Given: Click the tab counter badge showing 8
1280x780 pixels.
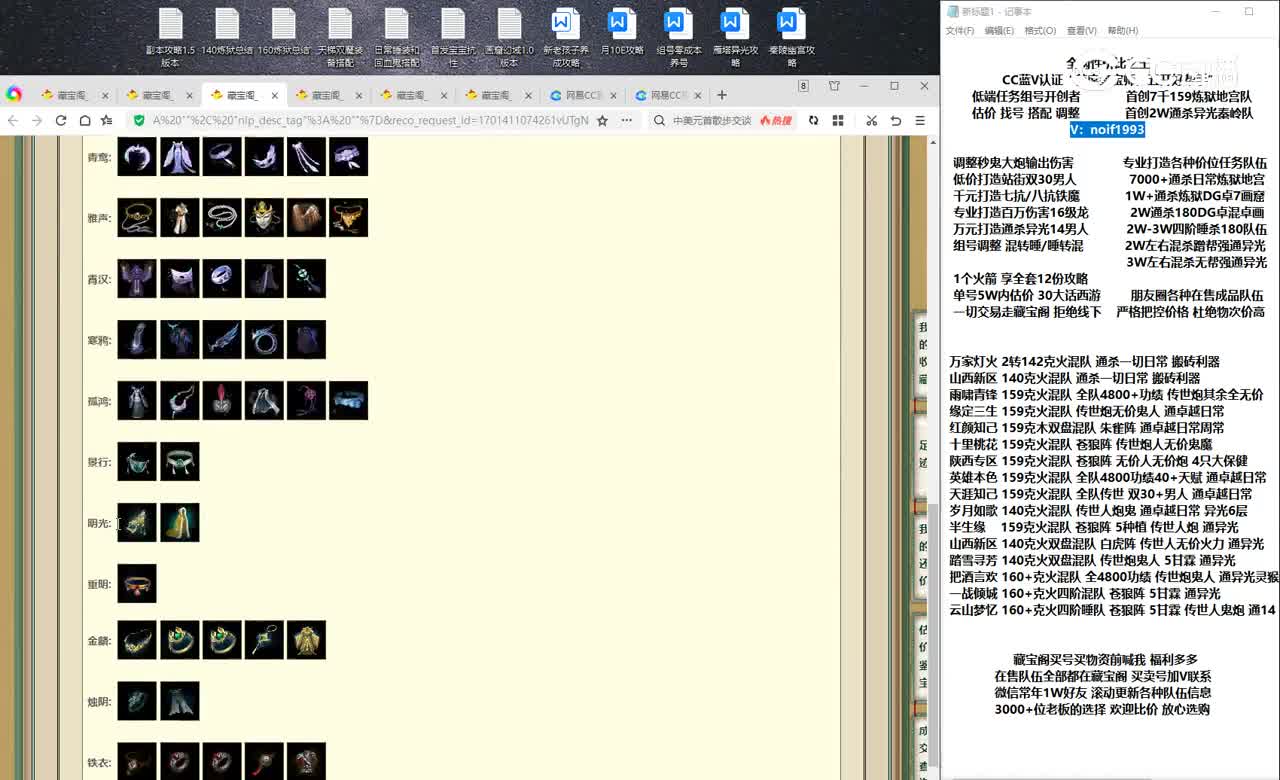Looking at the screenshot, I should pyautogui.click(x=803, y=87).
